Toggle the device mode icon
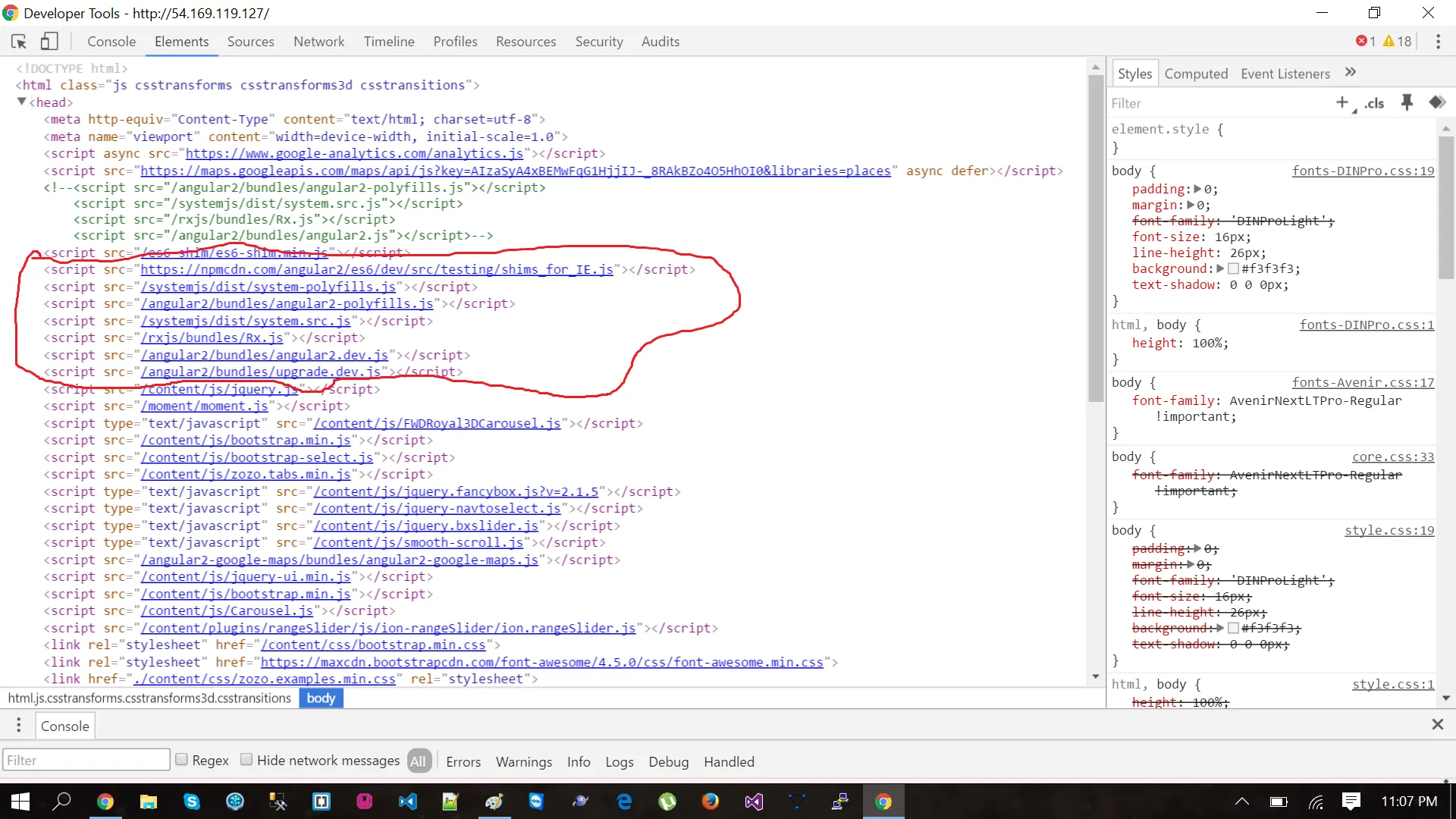The height and width of the screenshot is (819, 1456). 49,41
